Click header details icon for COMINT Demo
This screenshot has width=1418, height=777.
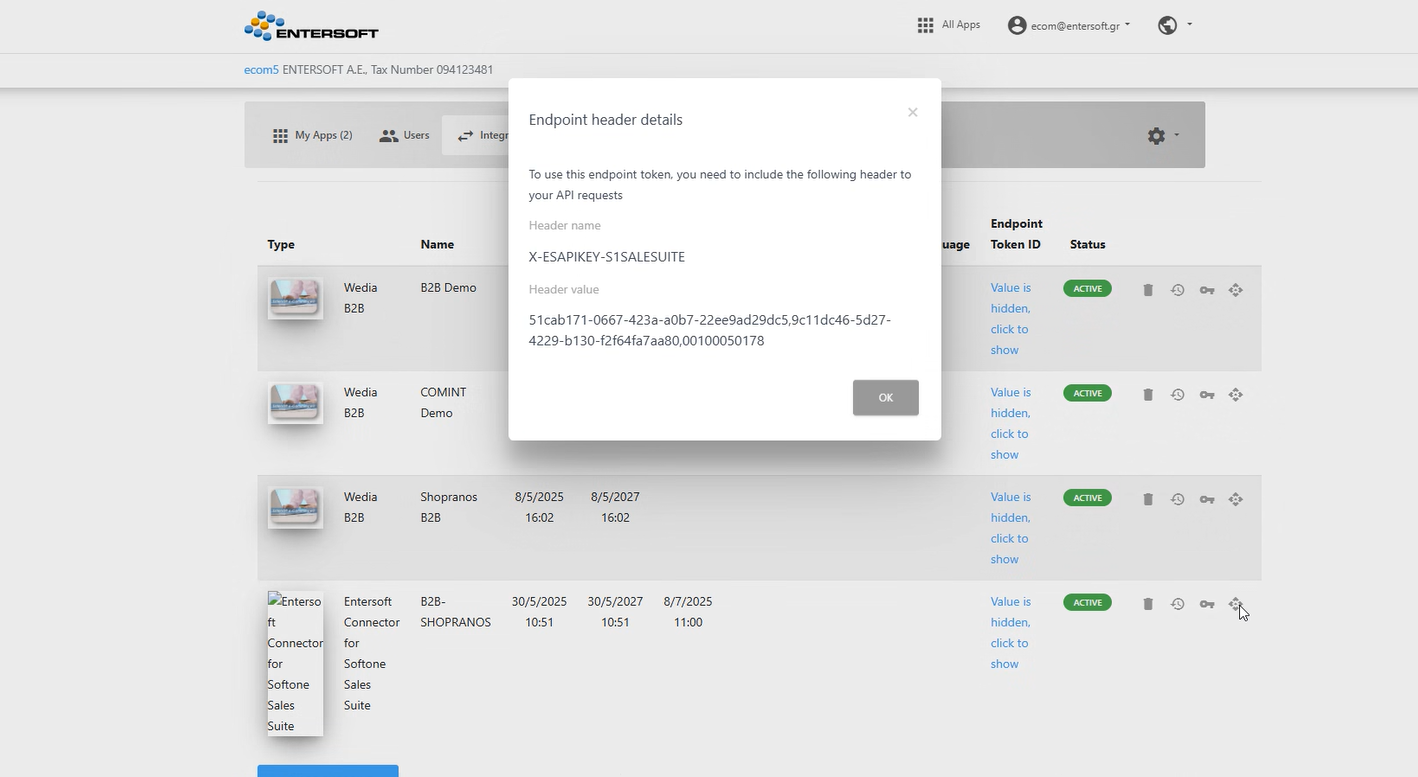tap(1235, 395)
